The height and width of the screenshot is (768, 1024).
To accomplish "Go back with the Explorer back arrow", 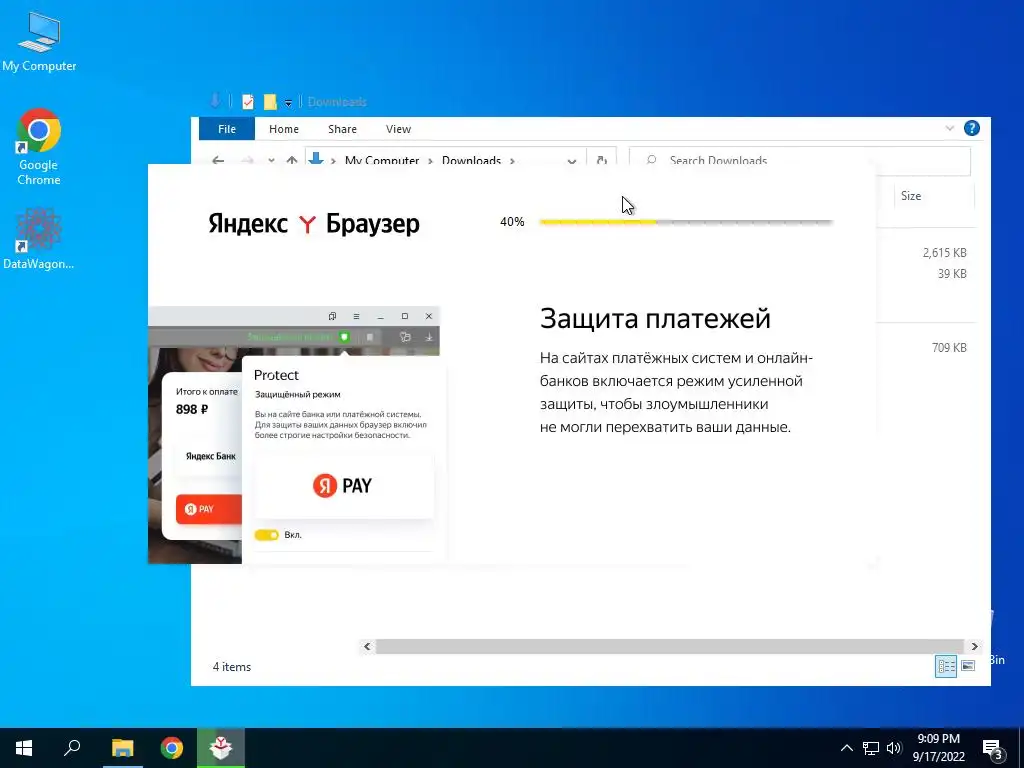I will click(218, 160).
